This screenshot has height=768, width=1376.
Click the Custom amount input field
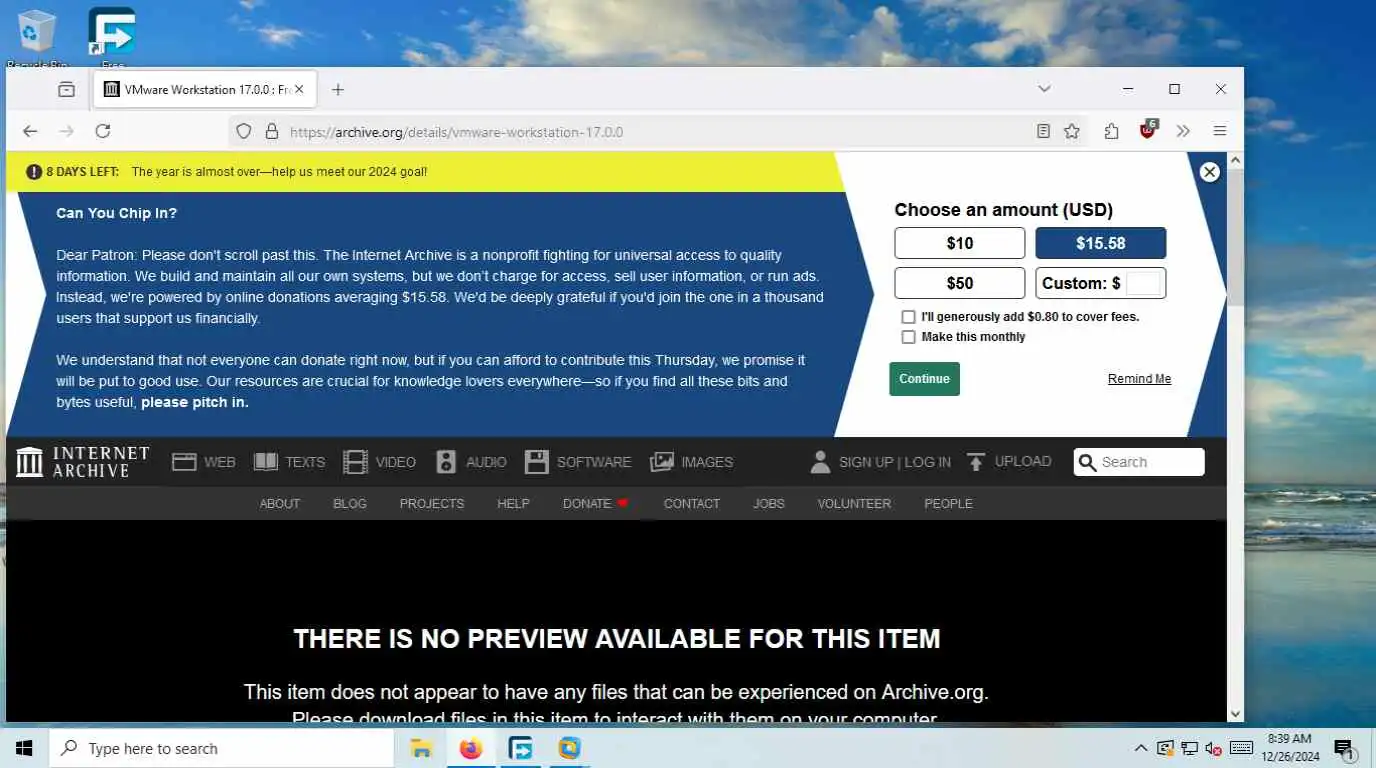coord(1143,283)
